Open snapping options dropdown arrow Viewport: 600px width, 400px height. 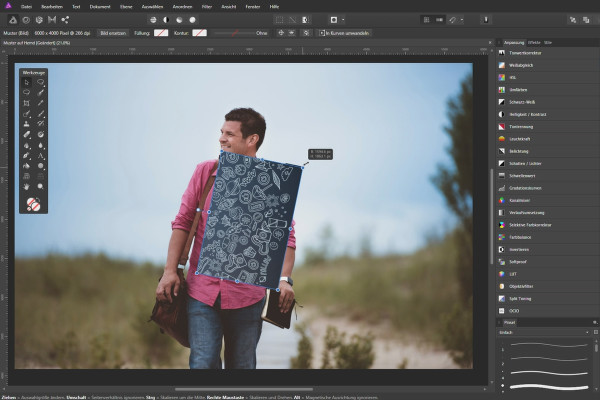click(x=462, y=20)
